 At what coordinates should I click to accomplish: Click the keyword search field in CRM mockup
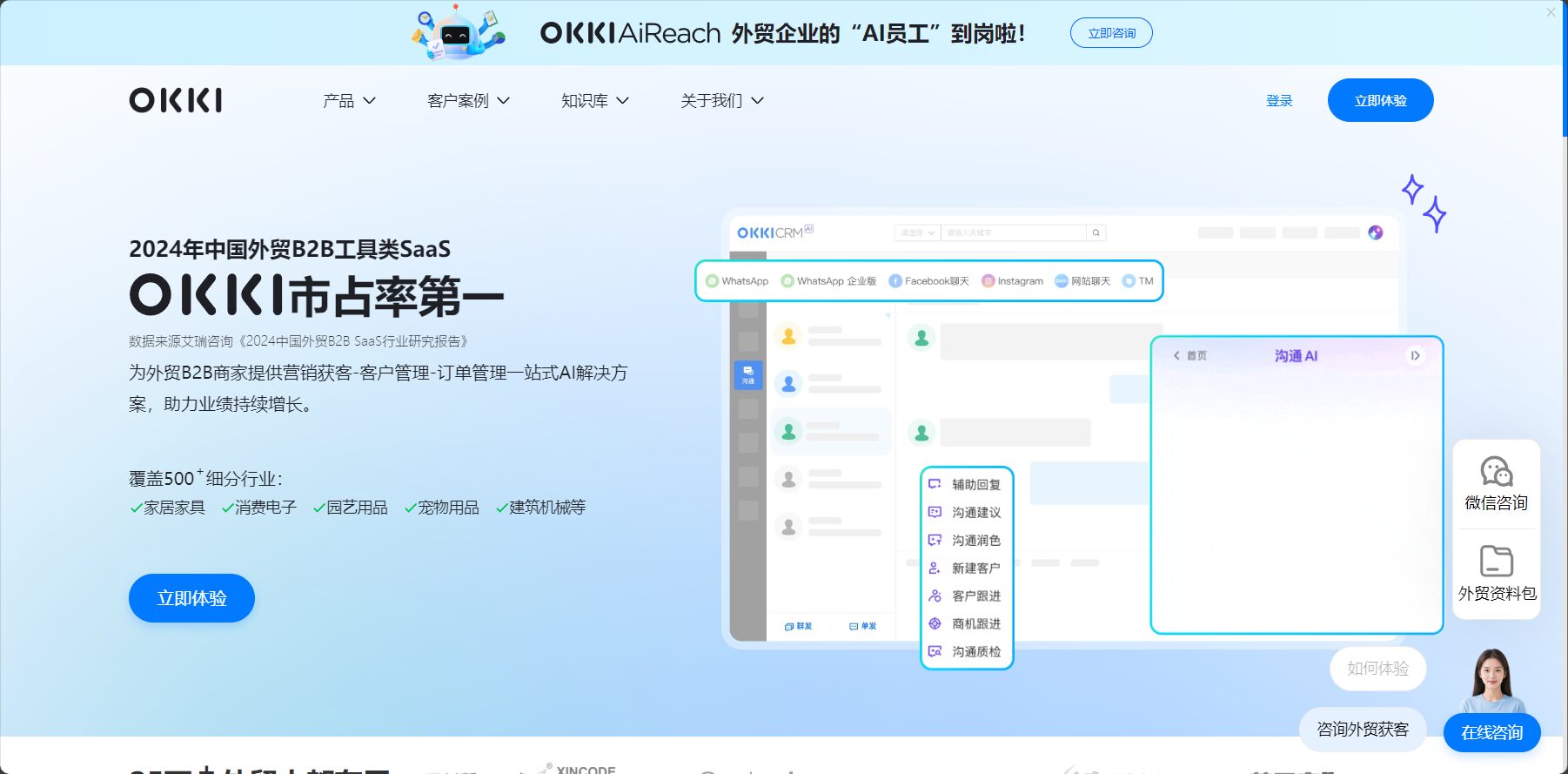click(1014, 232)
